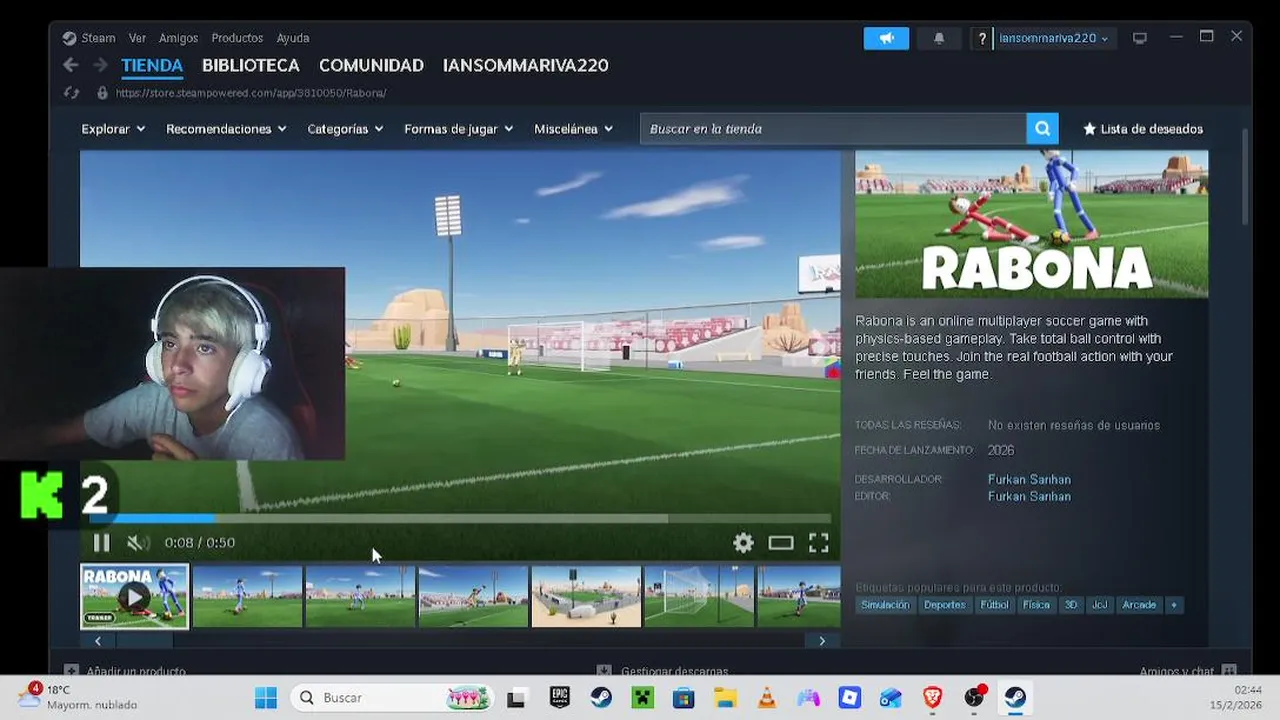Unmute the trailer volume icon
1280x720 pixels.
[x=138, y=543]
